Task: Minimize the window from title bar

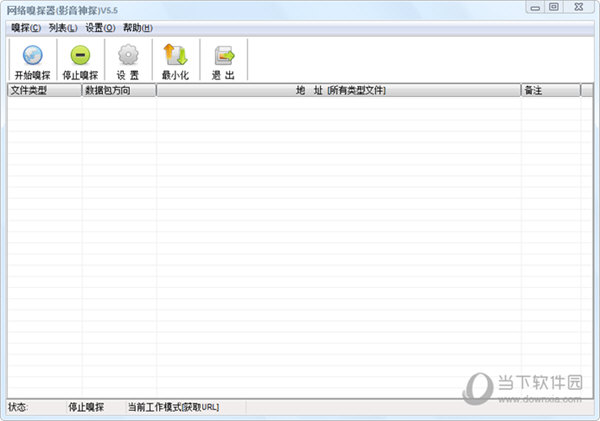Action: [x=535, y=7]
